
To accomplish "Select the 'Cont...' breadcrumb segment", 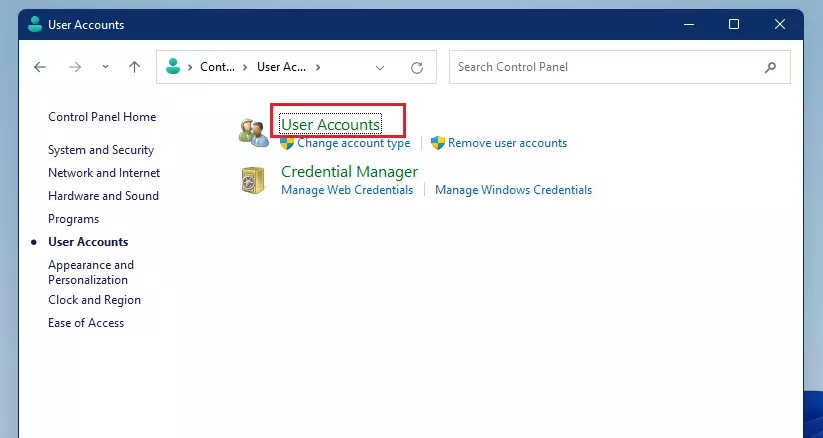I will (x=217, y=67).
